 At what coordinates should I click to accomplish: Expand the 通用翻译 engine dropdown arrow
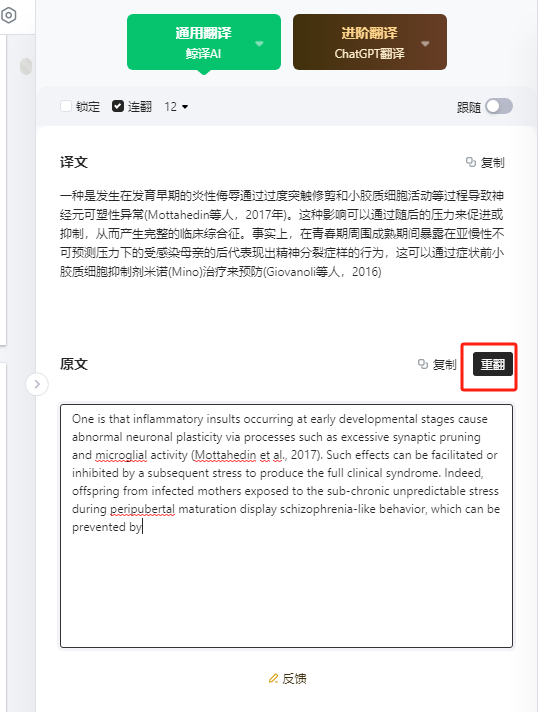click(x=259, y=44)
